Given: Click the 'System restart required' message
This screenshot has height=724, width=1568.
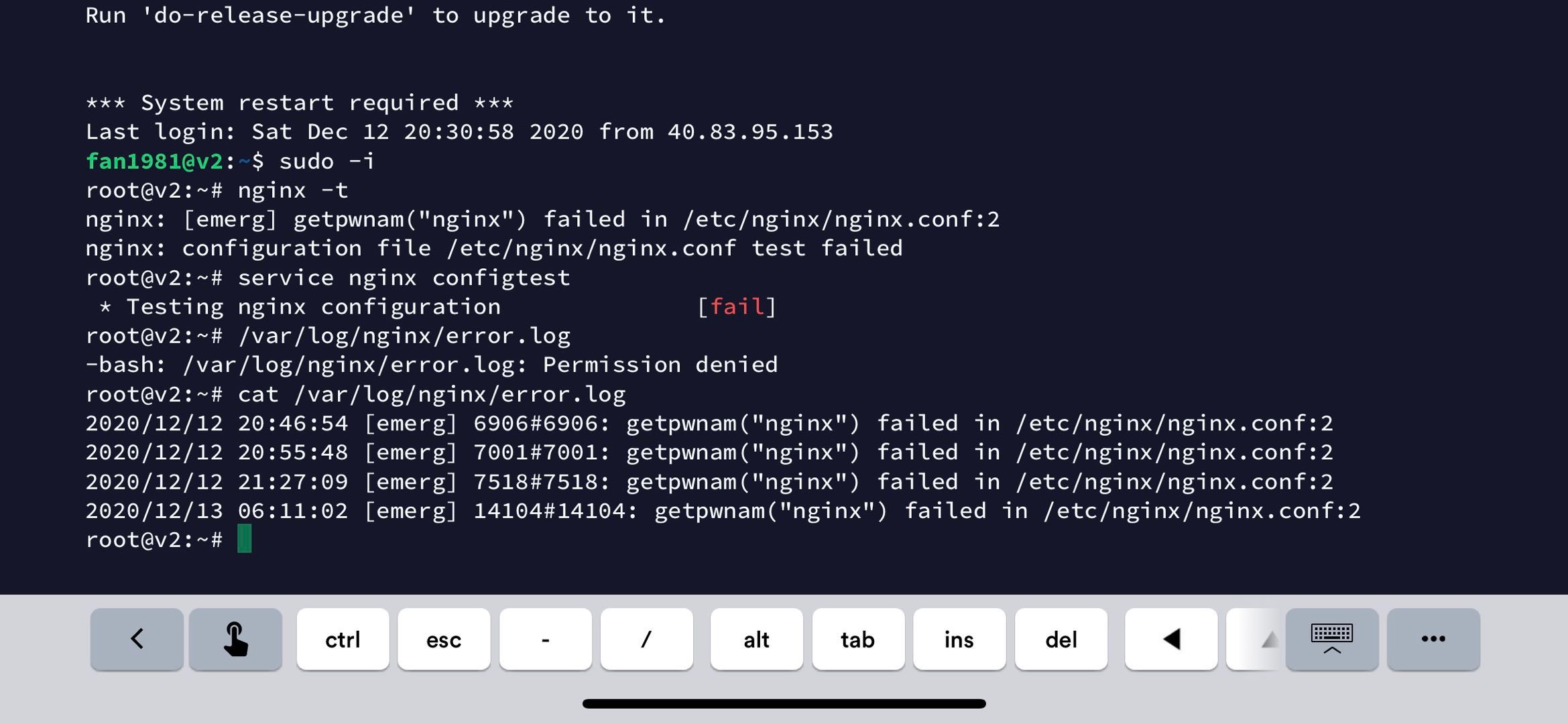Looking at the screenshot, I should point(300,103).
